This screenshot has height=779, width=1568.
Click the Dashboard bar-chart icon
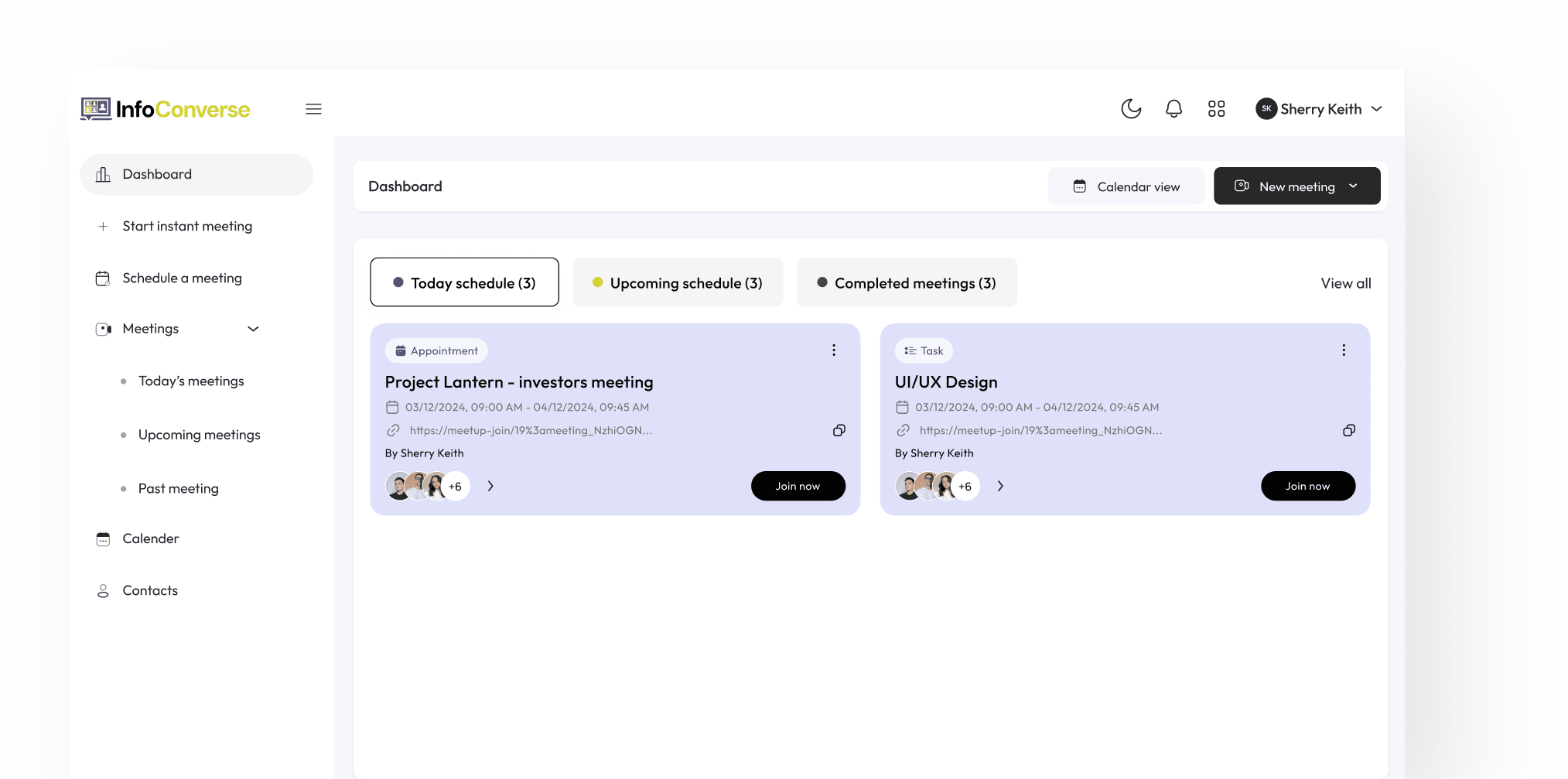tap(103, 175)
